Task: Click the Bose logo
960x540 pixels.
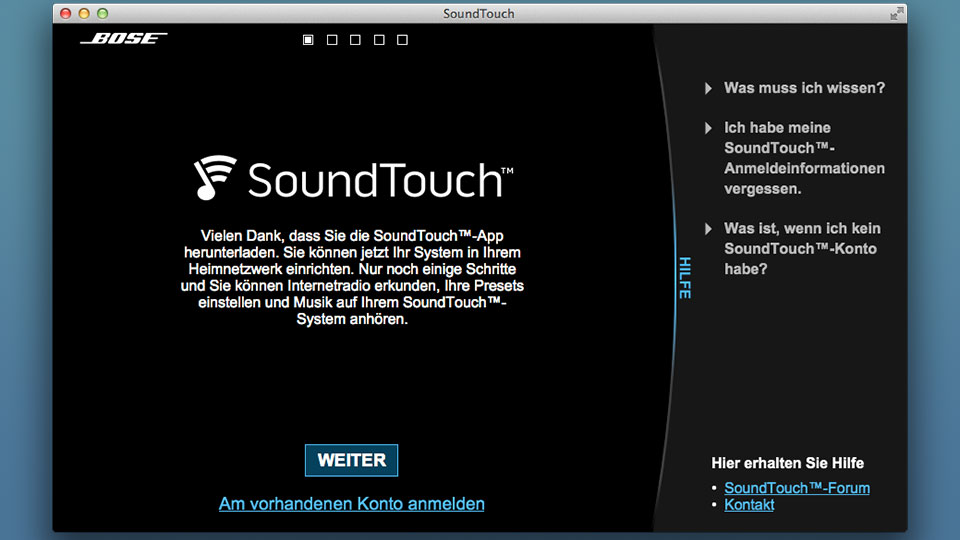Action: [x=124, y=39]
